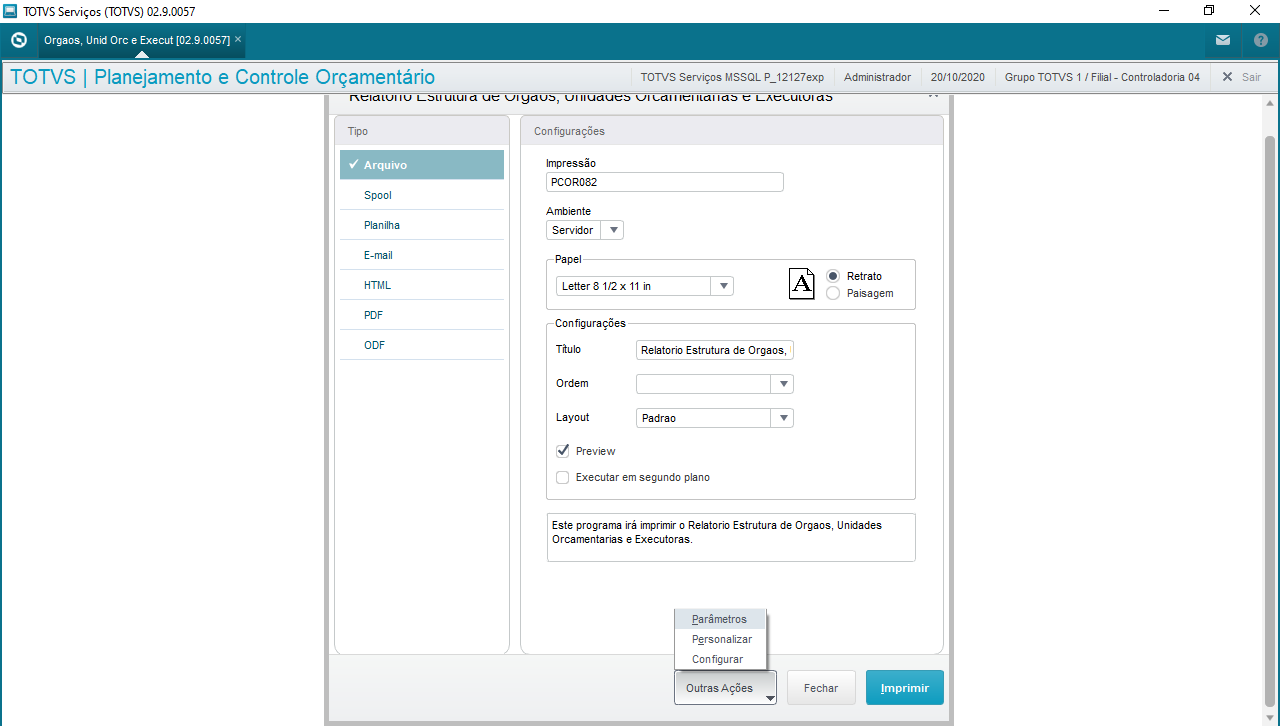Minimize the TOTVS application window
This screenshot has width=1280, height=726.
[1163, 11]
